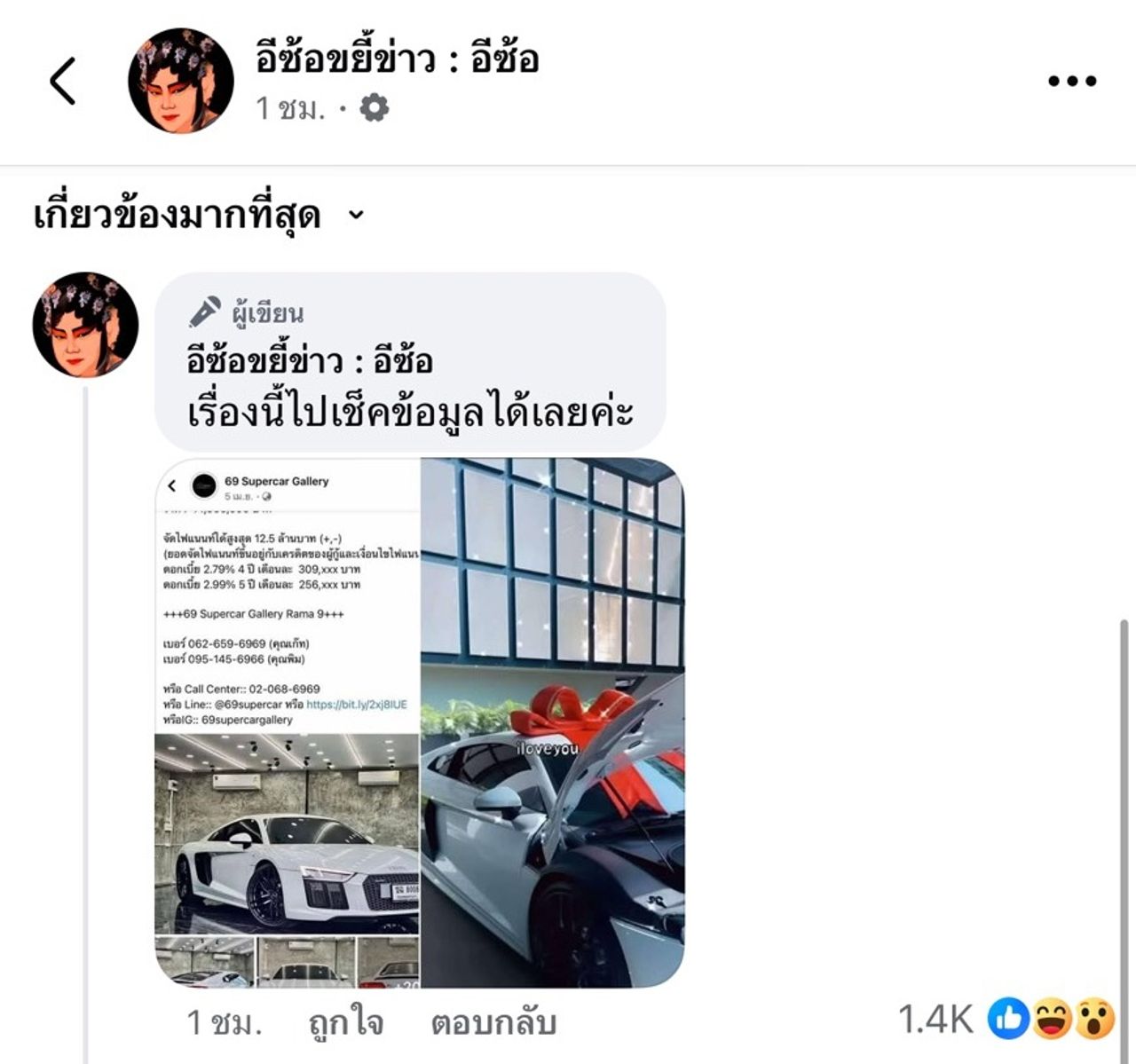Click the privacy gear icon beside 1 ชม.
Viewport: 1136px width, 1064px height.
point(375,108)
